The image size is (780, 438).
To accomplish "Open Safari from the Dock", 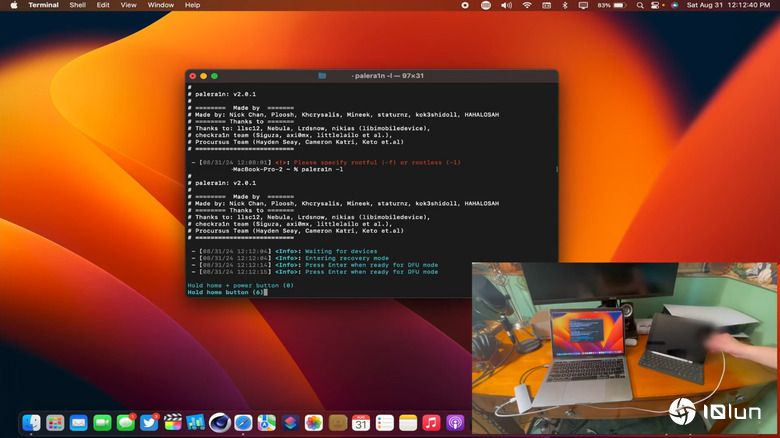I will pos(243,423).
